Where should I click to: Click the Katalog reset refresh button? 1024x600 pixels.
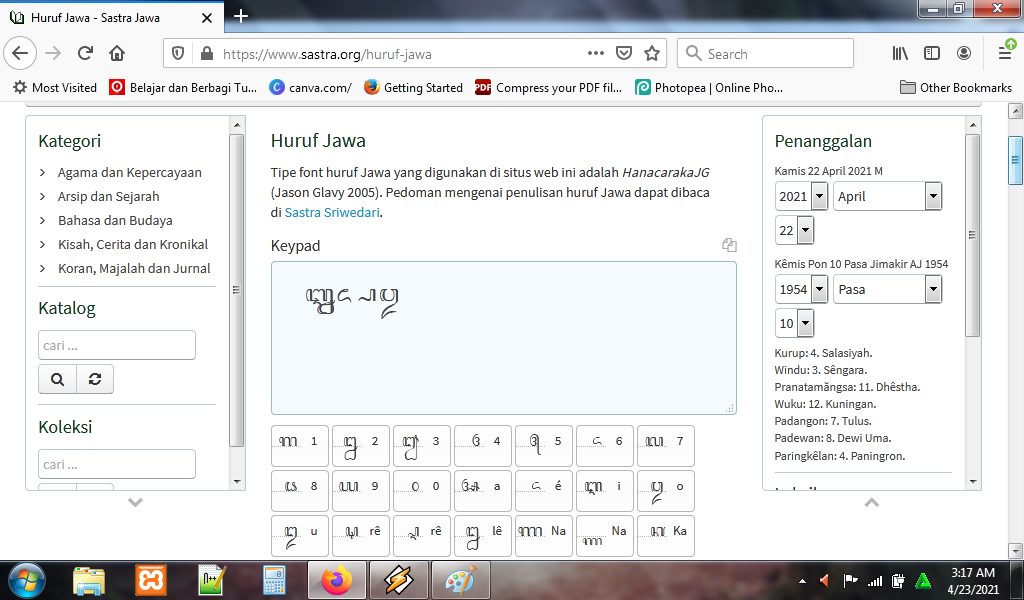click(95, 379)
